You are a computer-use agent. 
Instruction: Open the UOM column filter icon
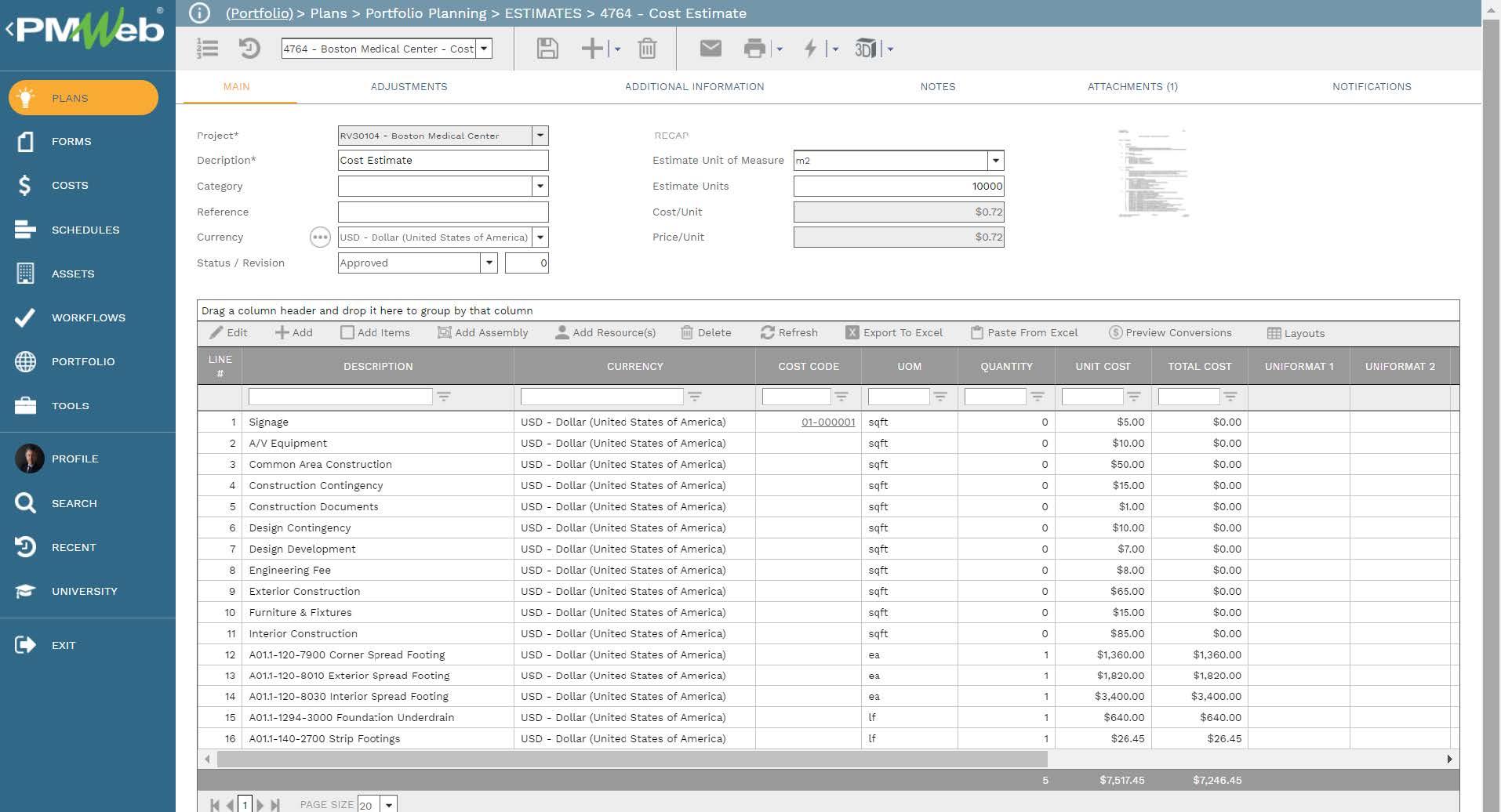940,397
